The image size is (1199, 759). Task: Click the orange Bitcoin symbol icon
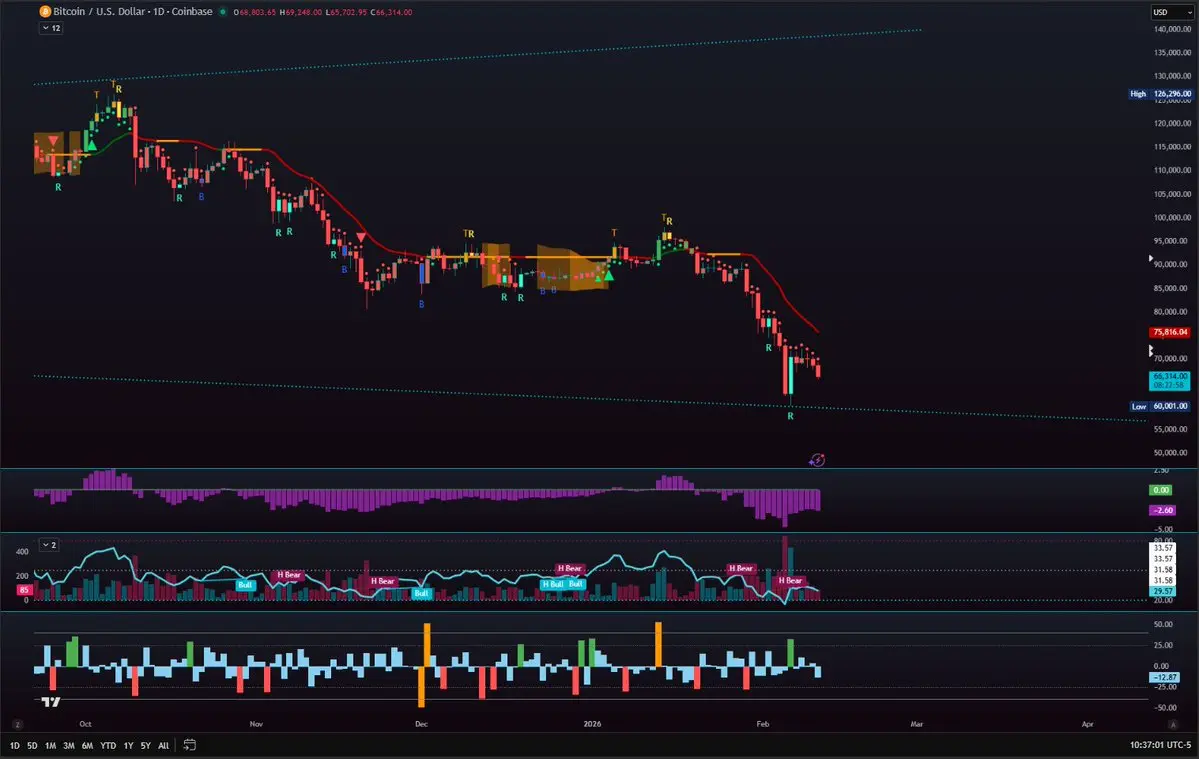pyautogui.click(x=45, y=11)
